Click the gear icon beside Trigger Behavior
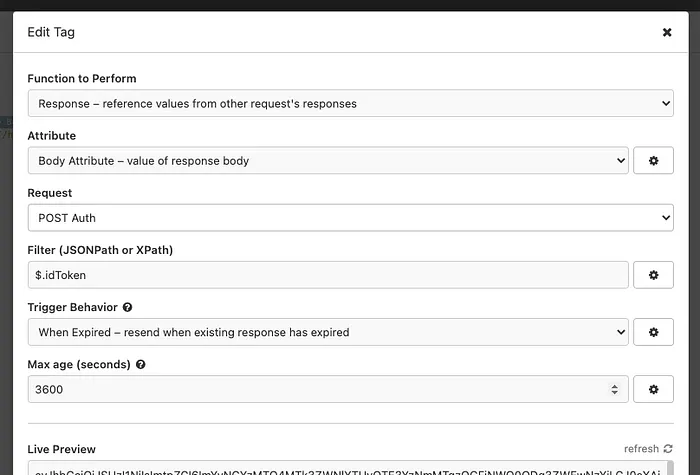Screen dimensions: 700x475 653,332
